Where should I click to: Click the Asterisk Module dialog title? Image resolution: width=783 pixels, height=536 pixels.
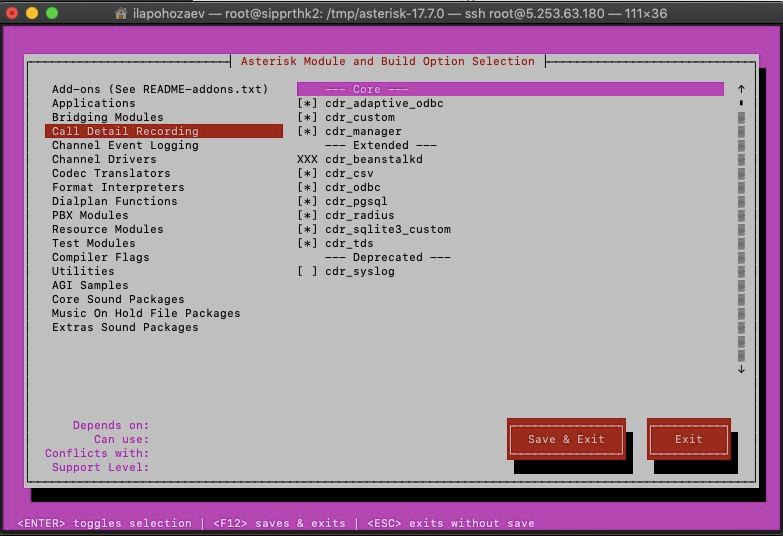click(388, 61)
